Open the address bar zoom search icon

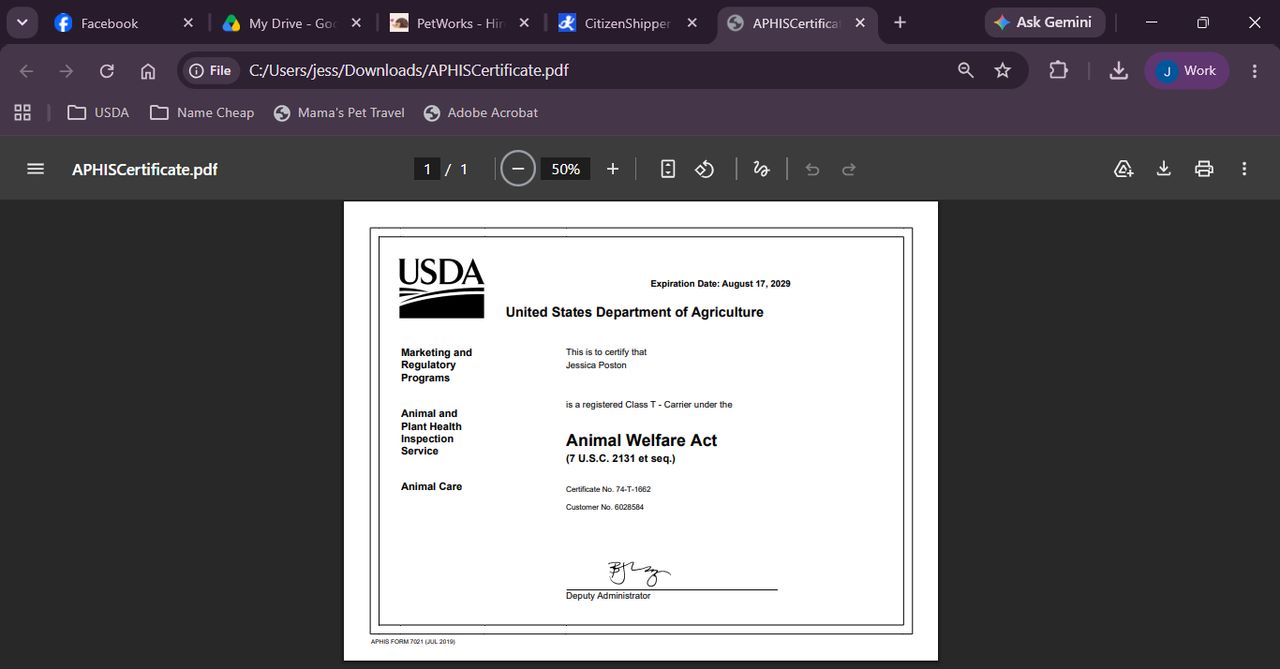(x=965, y=70)
